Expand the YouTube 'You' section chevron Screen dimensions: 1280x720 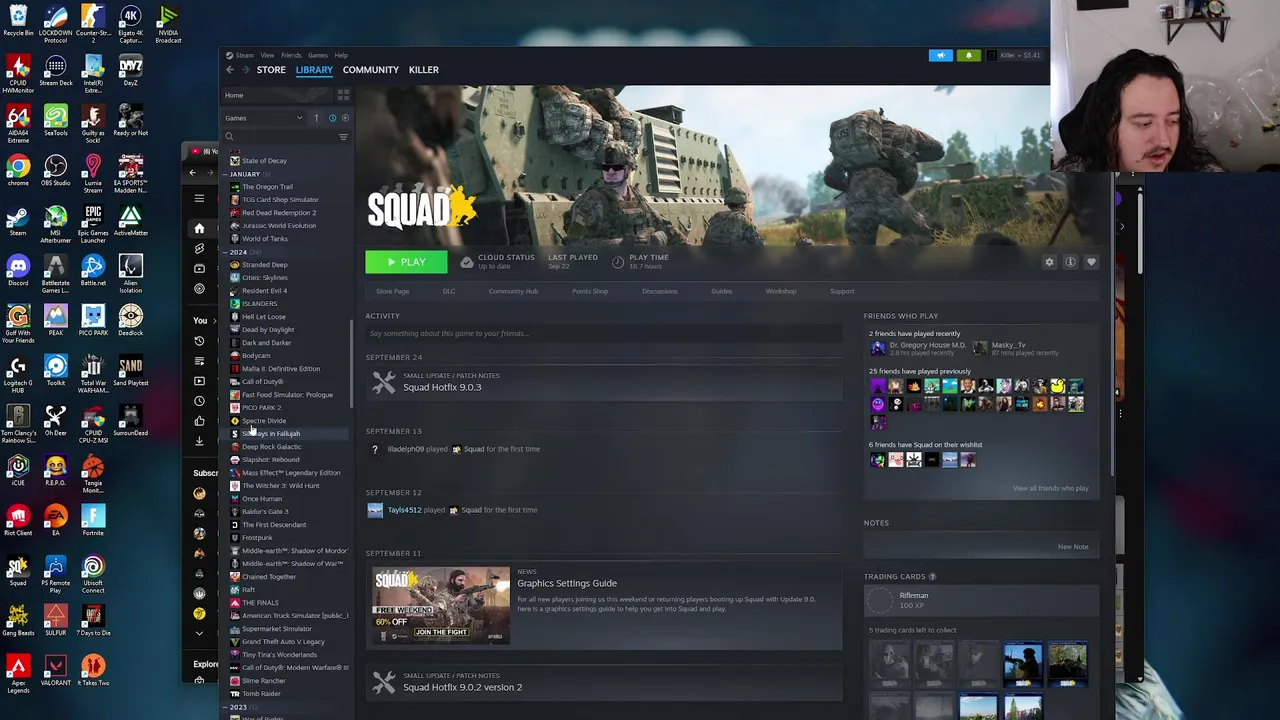pos(214,321)
